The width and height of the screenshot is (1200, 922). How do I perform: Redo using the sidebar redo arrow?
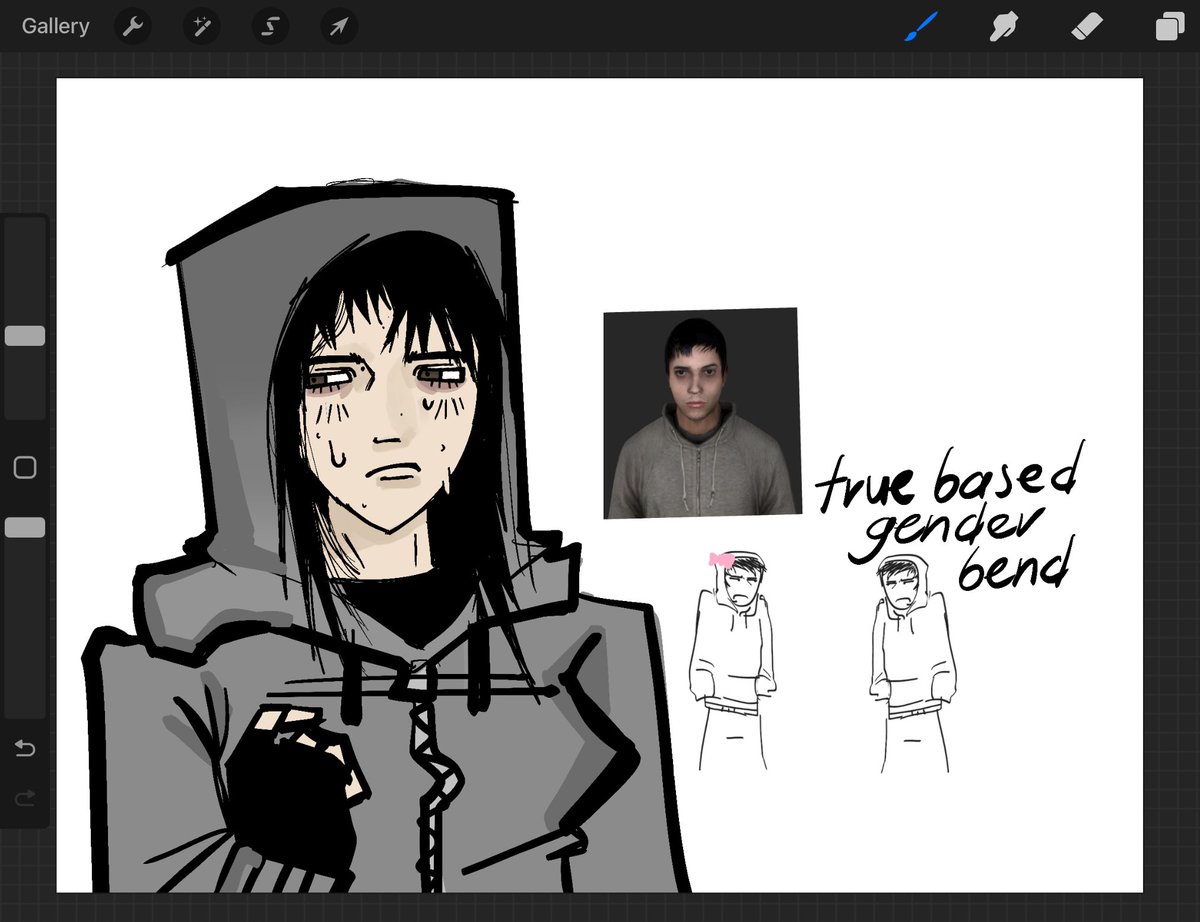(x=25, y=797)
